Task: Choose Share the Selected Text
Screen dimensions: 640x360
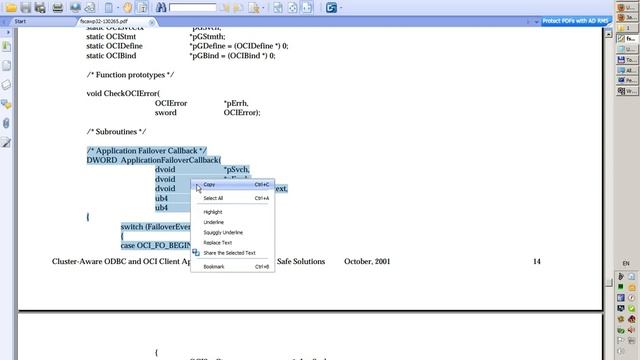Action: tap(232, 253)
